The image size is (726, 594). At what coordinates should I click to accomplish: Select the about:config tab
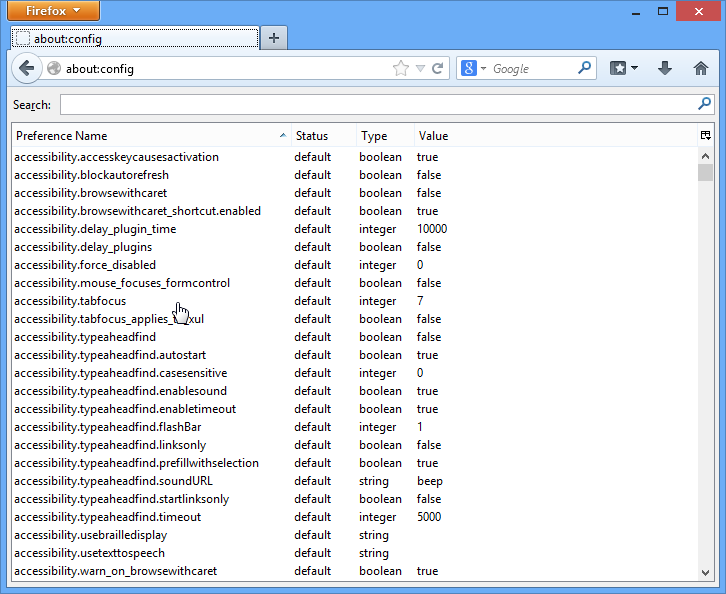[135, 39]
